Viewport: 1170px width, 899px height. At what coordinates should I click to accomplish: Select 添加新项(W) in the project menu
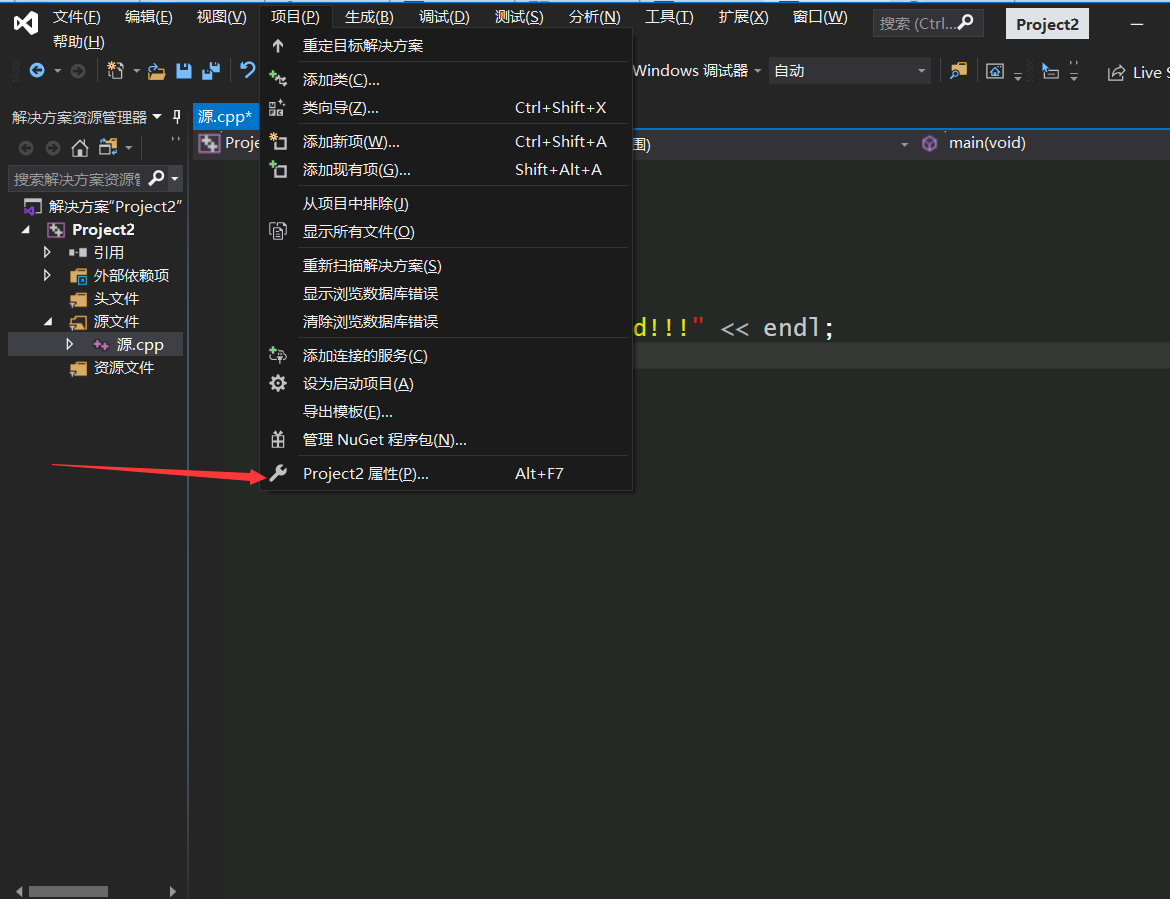click(x=351, y=142)
